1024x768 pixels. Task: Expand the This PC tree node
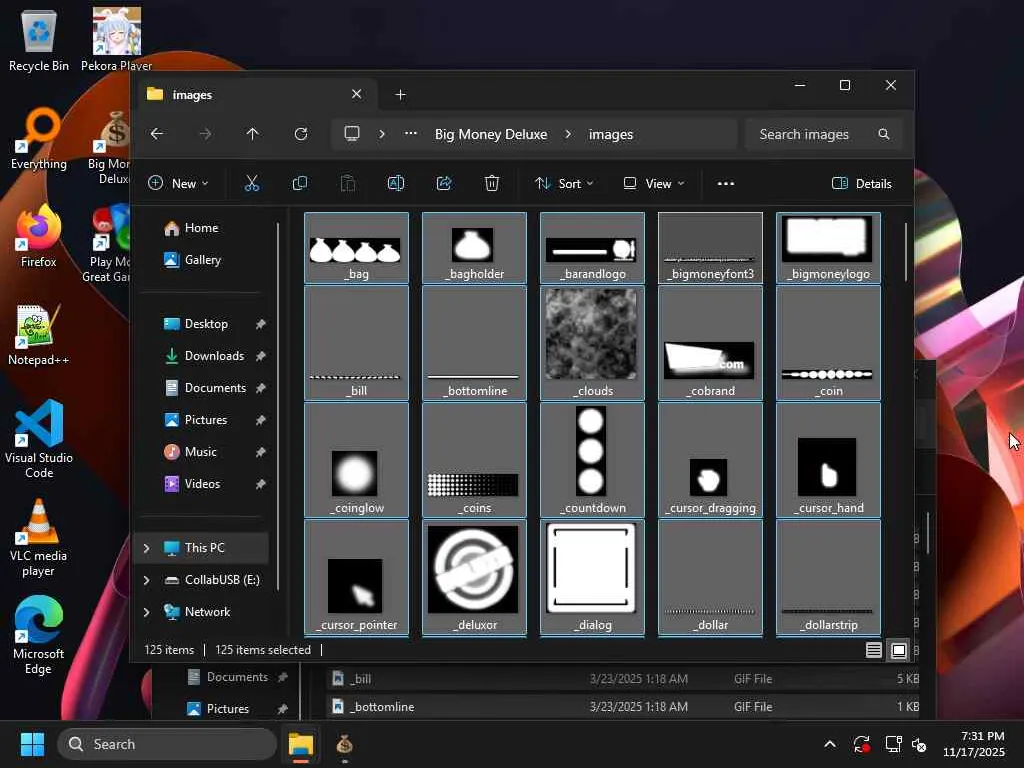click(147, 548)
